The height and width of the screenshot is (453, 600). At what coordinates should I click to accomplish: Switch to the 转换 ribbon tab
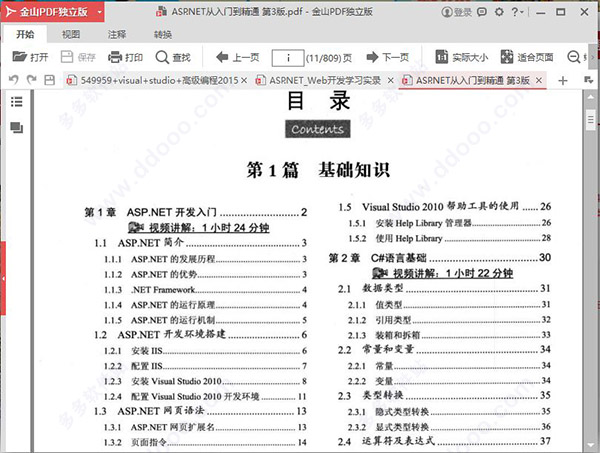163,34
